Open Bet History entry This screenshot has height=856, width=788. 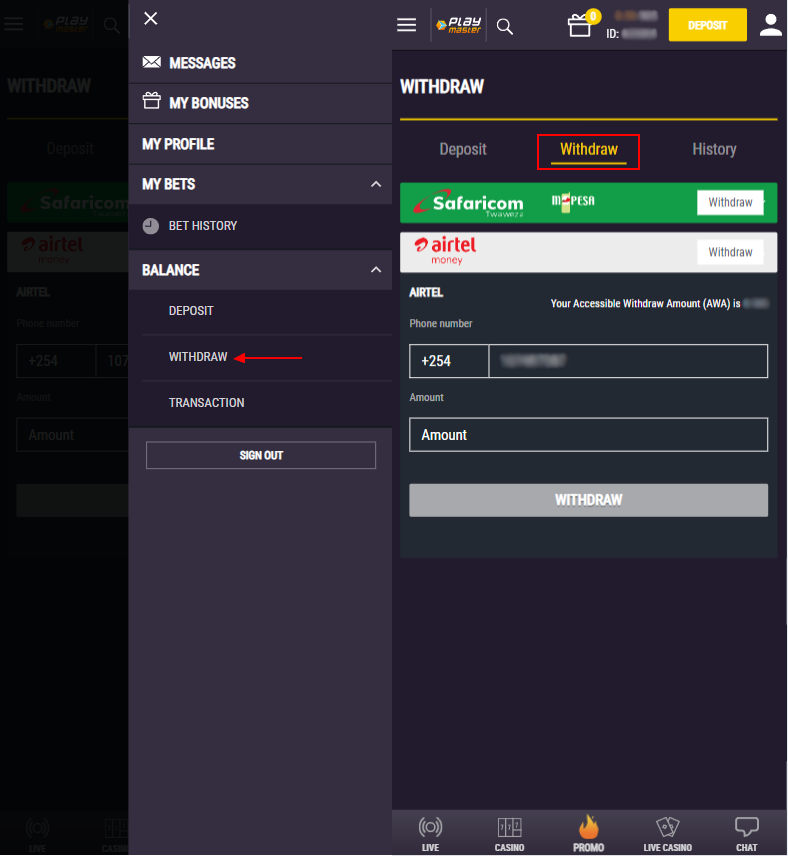(x=260, y=227)
